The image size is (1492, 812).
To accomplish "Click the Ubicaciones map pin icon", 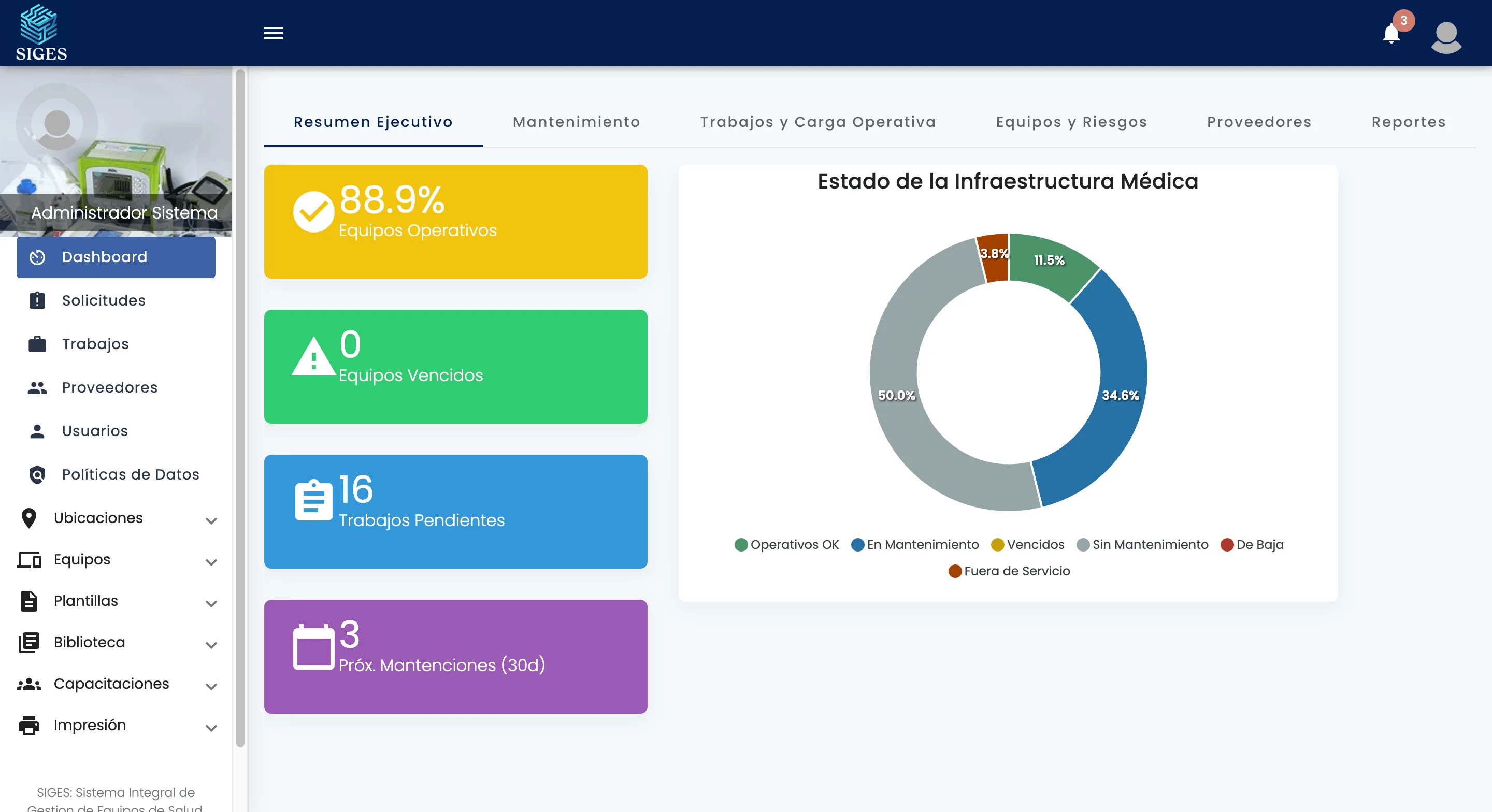I will pos(29,518).
